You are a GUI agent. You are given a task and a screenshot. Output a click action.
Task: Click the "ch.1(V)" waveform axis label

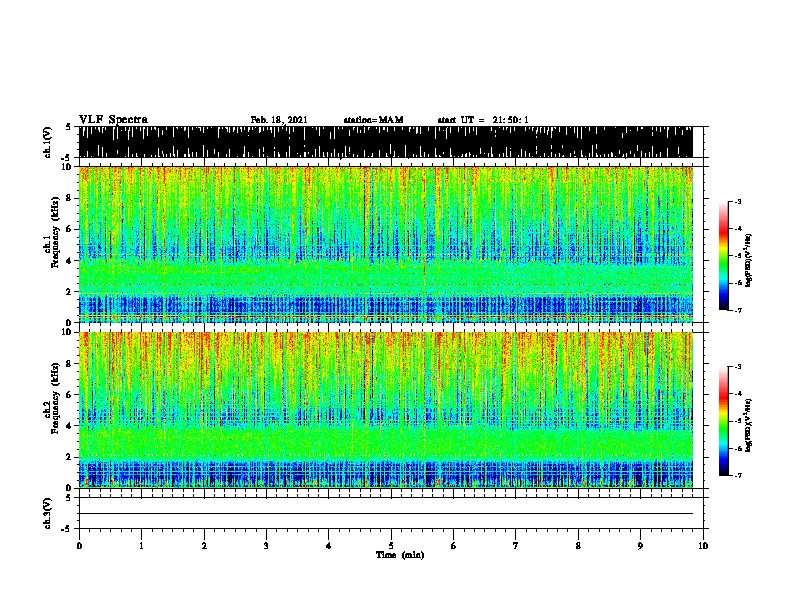tap(48, 142)
